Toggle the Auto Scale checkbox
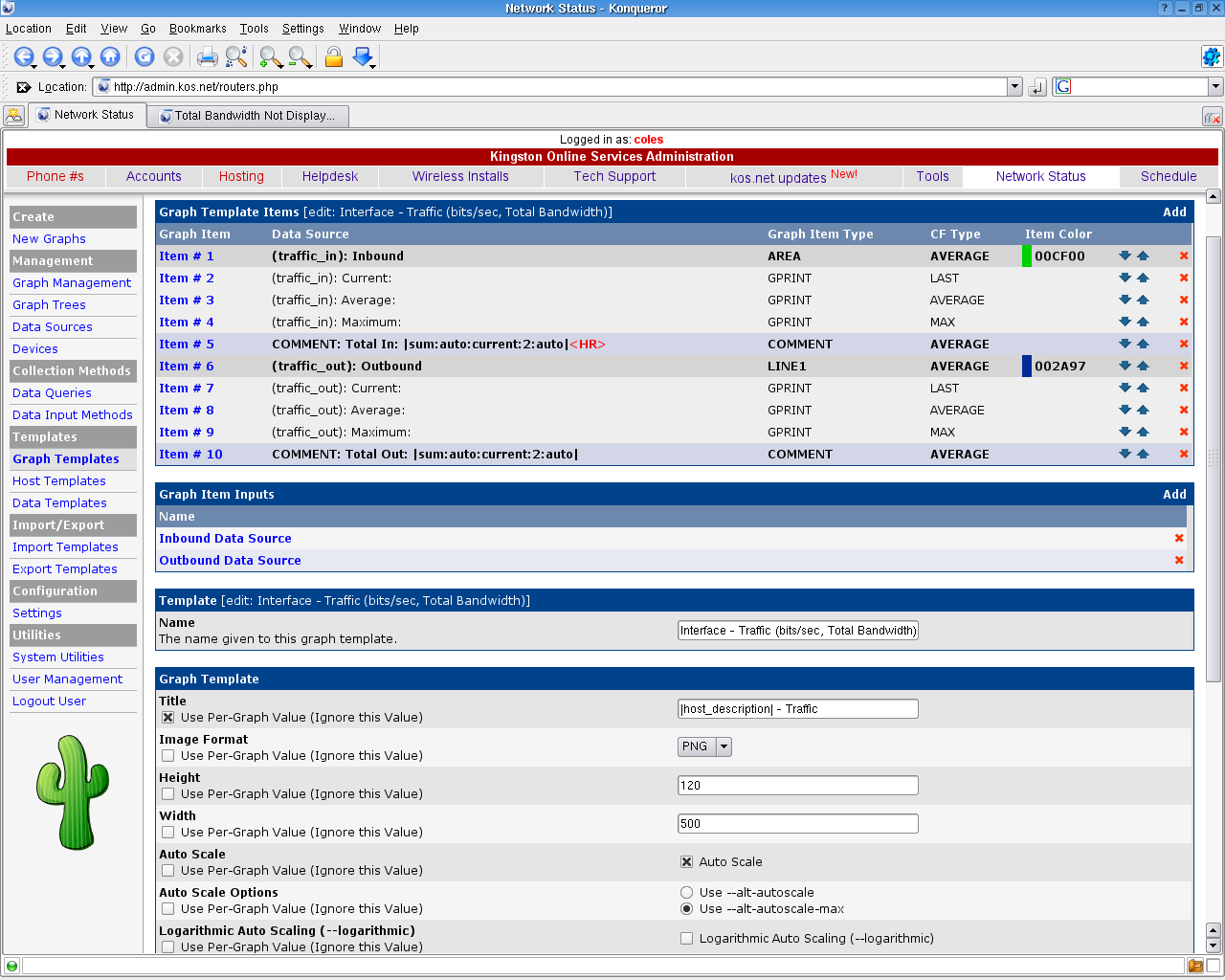The width and height of the screenshot is (1225, 980). pos(686,861)
